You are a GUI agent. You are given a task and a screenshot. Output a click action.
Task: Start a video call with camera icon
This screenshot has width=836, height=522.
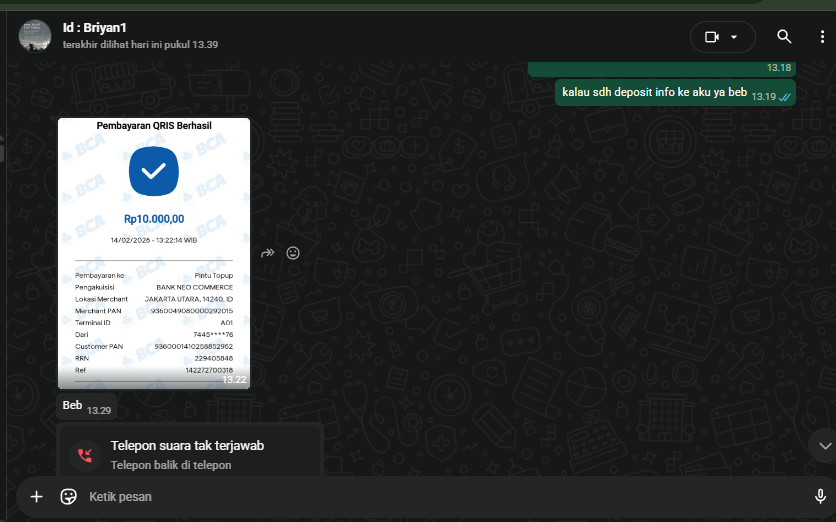(x=712, y=37)
